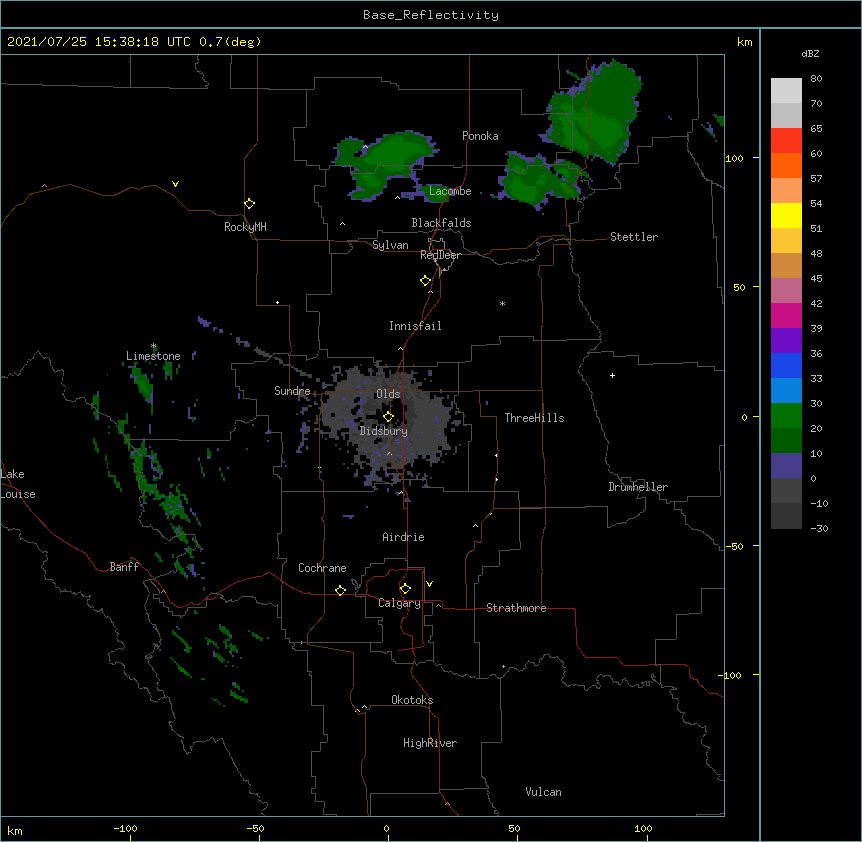Click the Didsbury label

point(384,431)
